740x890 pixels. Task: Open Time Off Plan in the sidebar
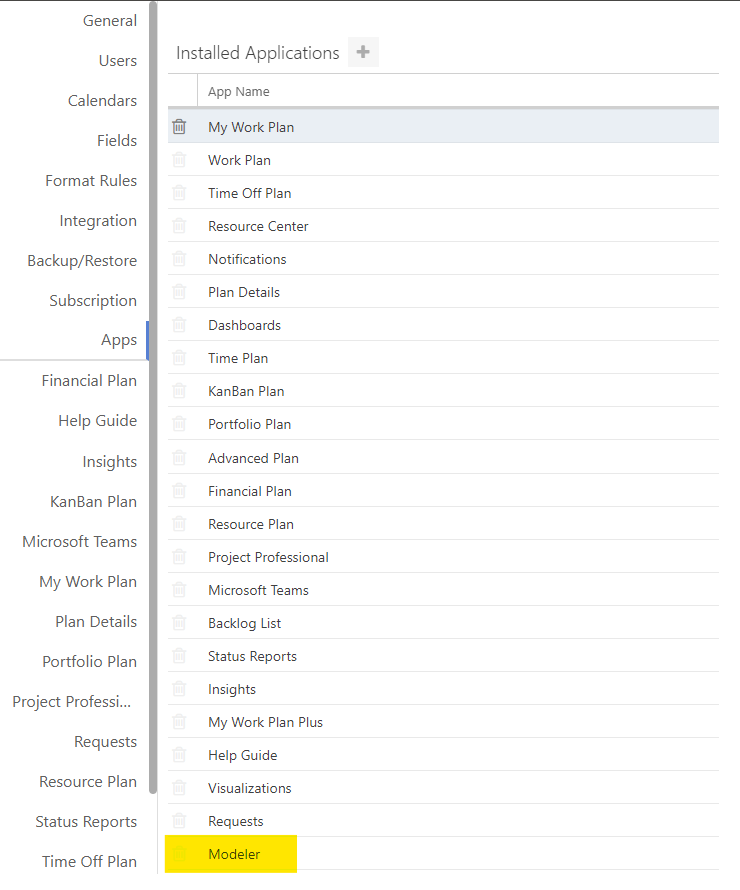[x=89, y=861]
